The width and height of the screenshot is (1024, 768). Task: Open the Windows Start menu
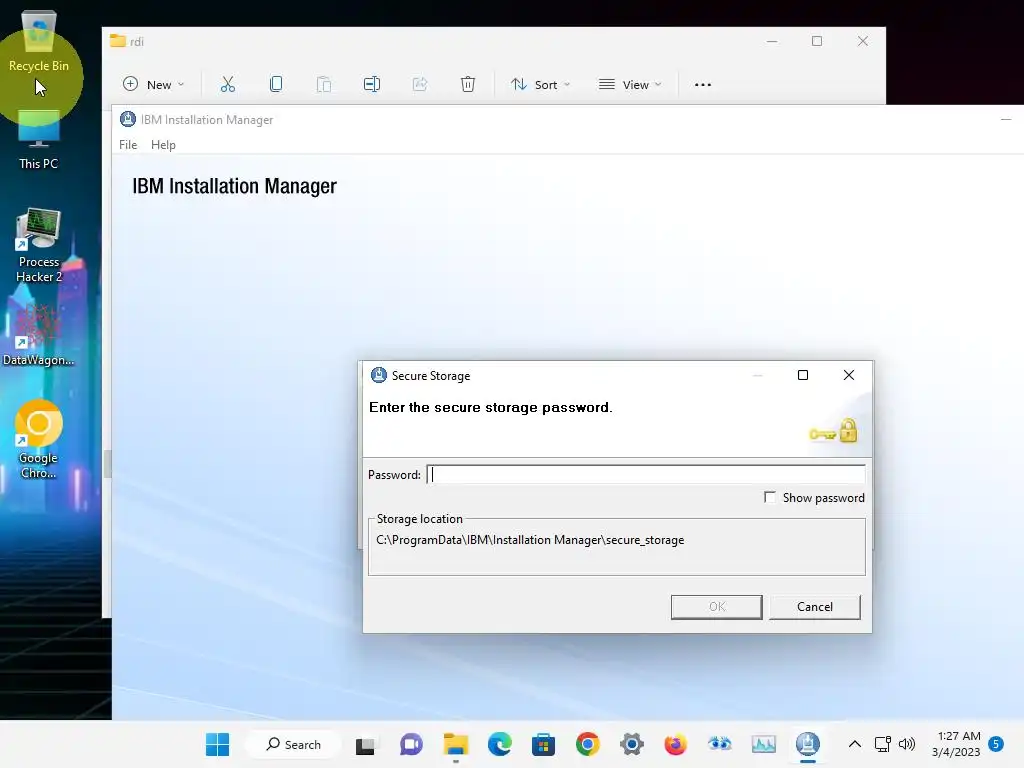(217, 744)
